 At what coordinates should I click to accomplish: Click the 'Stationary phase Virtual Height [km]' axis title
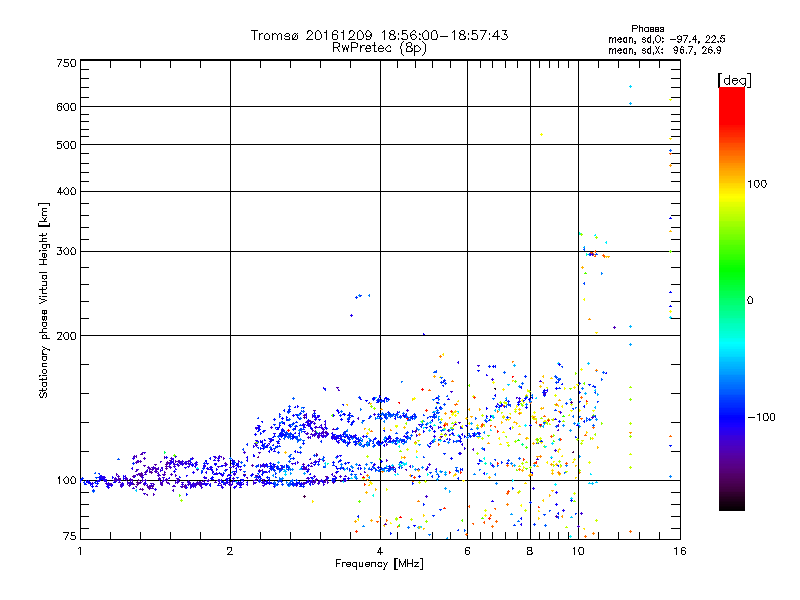tap(44, 300)
